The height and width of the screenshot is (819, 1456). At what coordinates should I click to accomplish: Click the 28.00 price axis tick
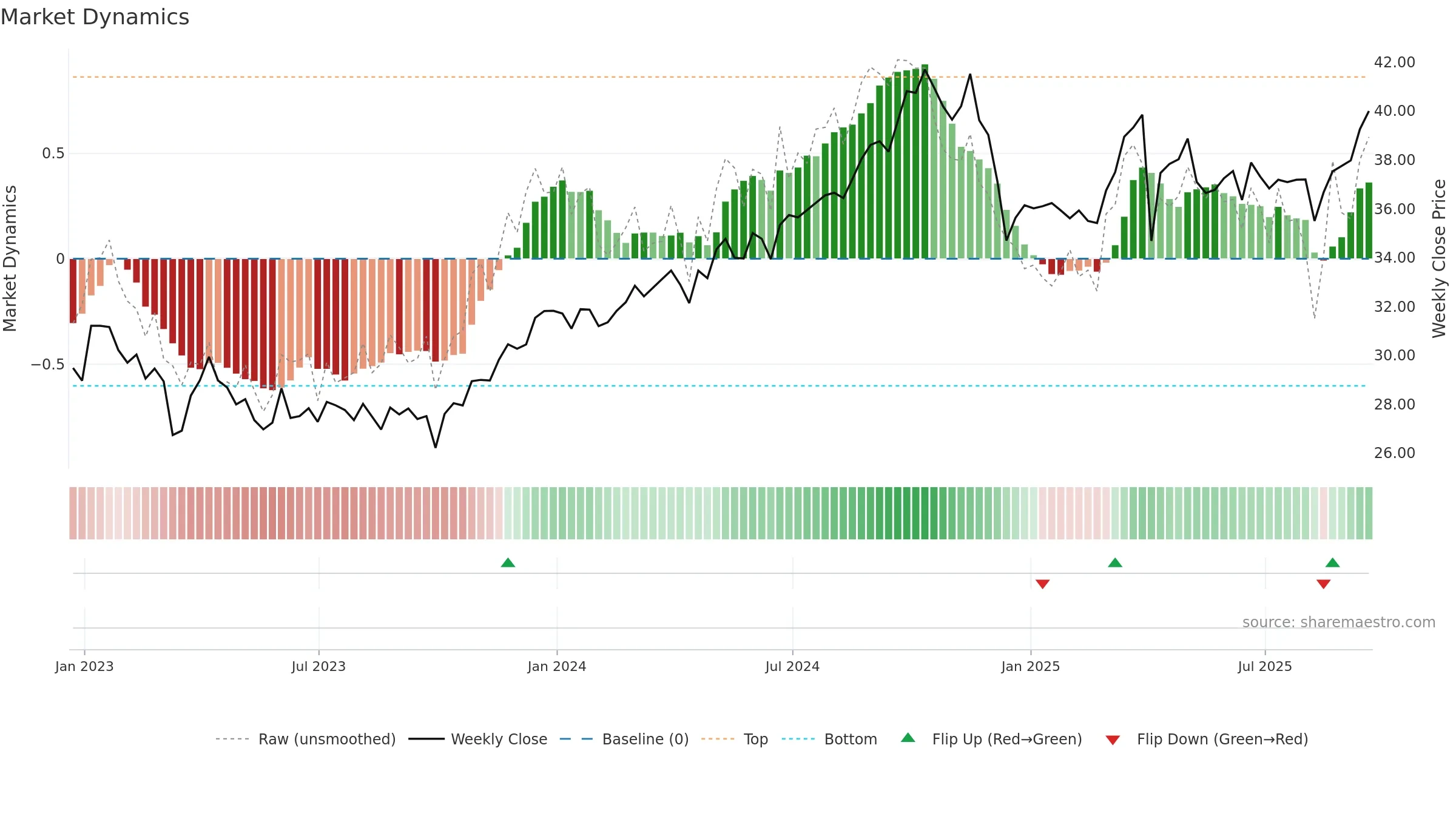pos(1395,404)
